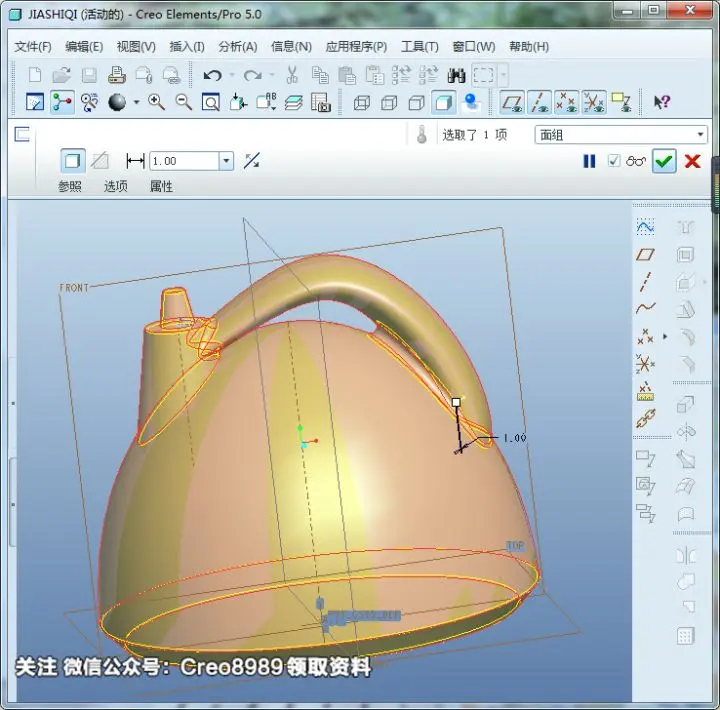The width and height of the screenshot is (720, 710).
Task: Click the datum plane tool icon
Action: tap(645, 254)
